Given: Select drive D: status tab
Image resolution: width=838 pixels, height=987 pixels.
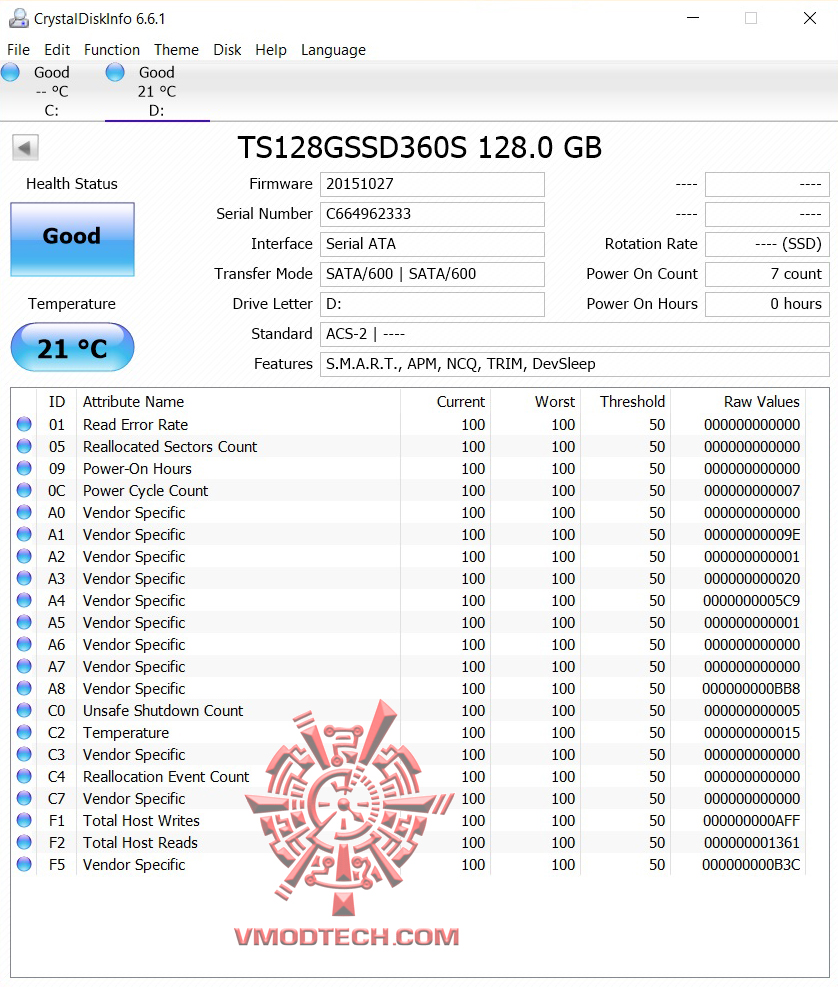Looking at the screenshot, I should click(x=157, y=91).
